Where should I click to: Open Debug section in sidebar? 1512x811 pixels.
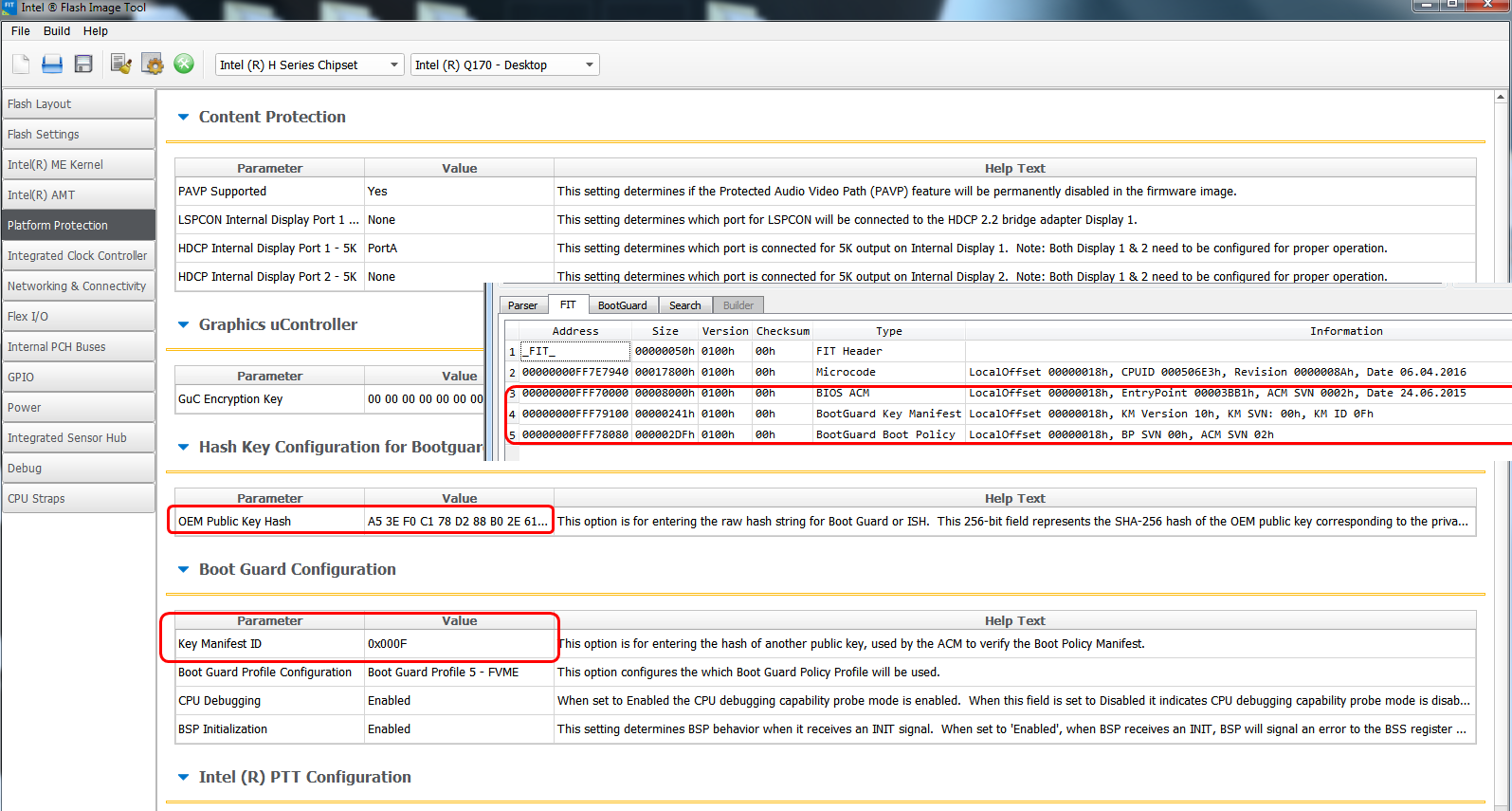click(x=79, y=469)
